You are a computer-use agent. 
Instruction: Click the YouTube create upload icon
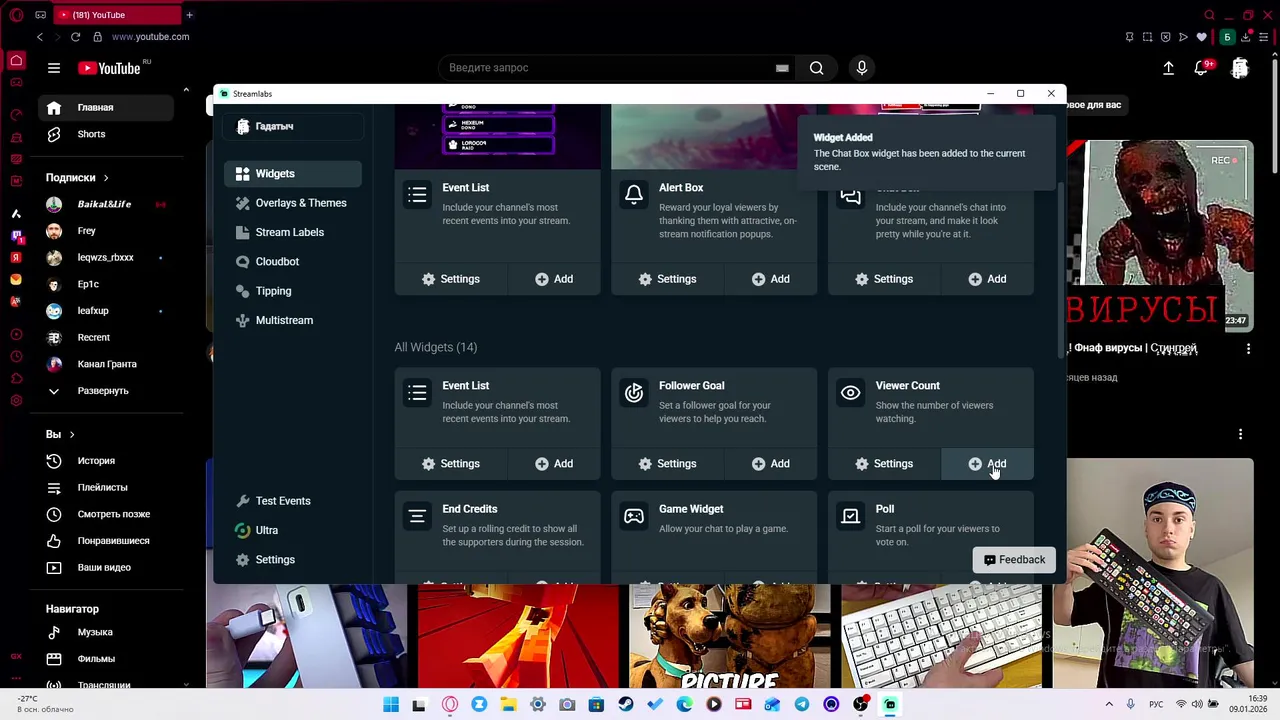pyautogui.click(x=1168, y=68)
